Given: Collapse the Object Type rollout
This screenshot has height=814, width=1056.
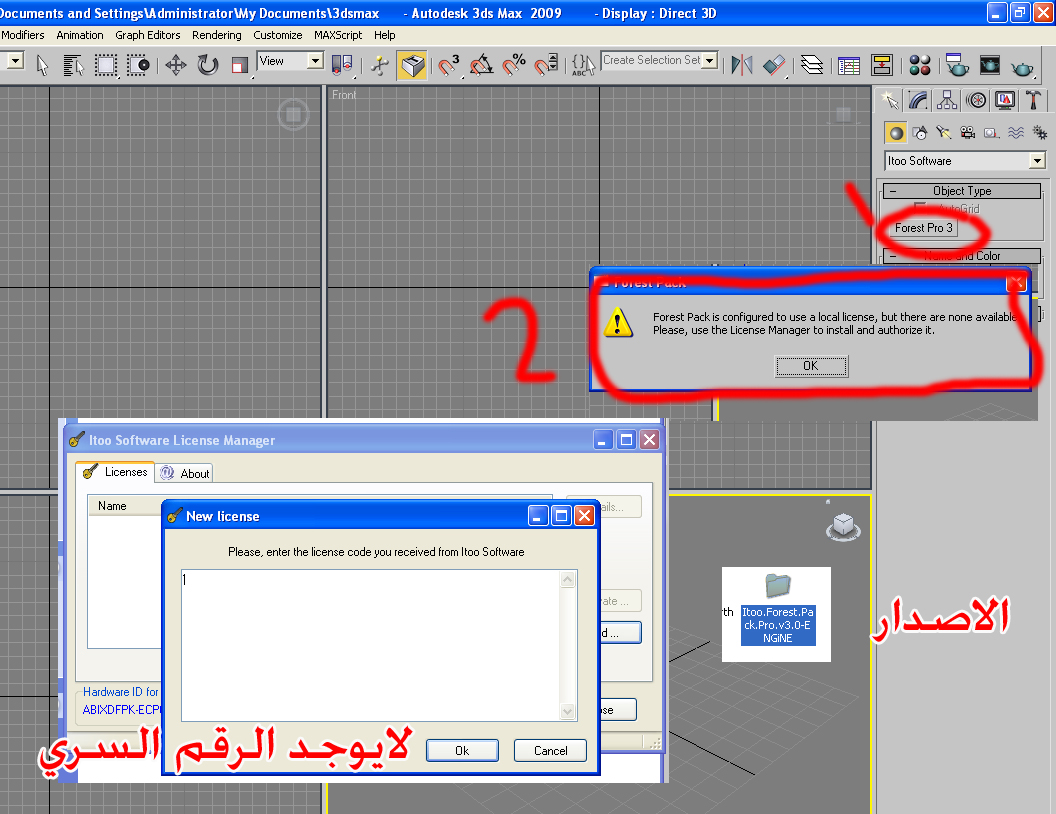Looking at the screenshot, I should [x=962, y=191].
